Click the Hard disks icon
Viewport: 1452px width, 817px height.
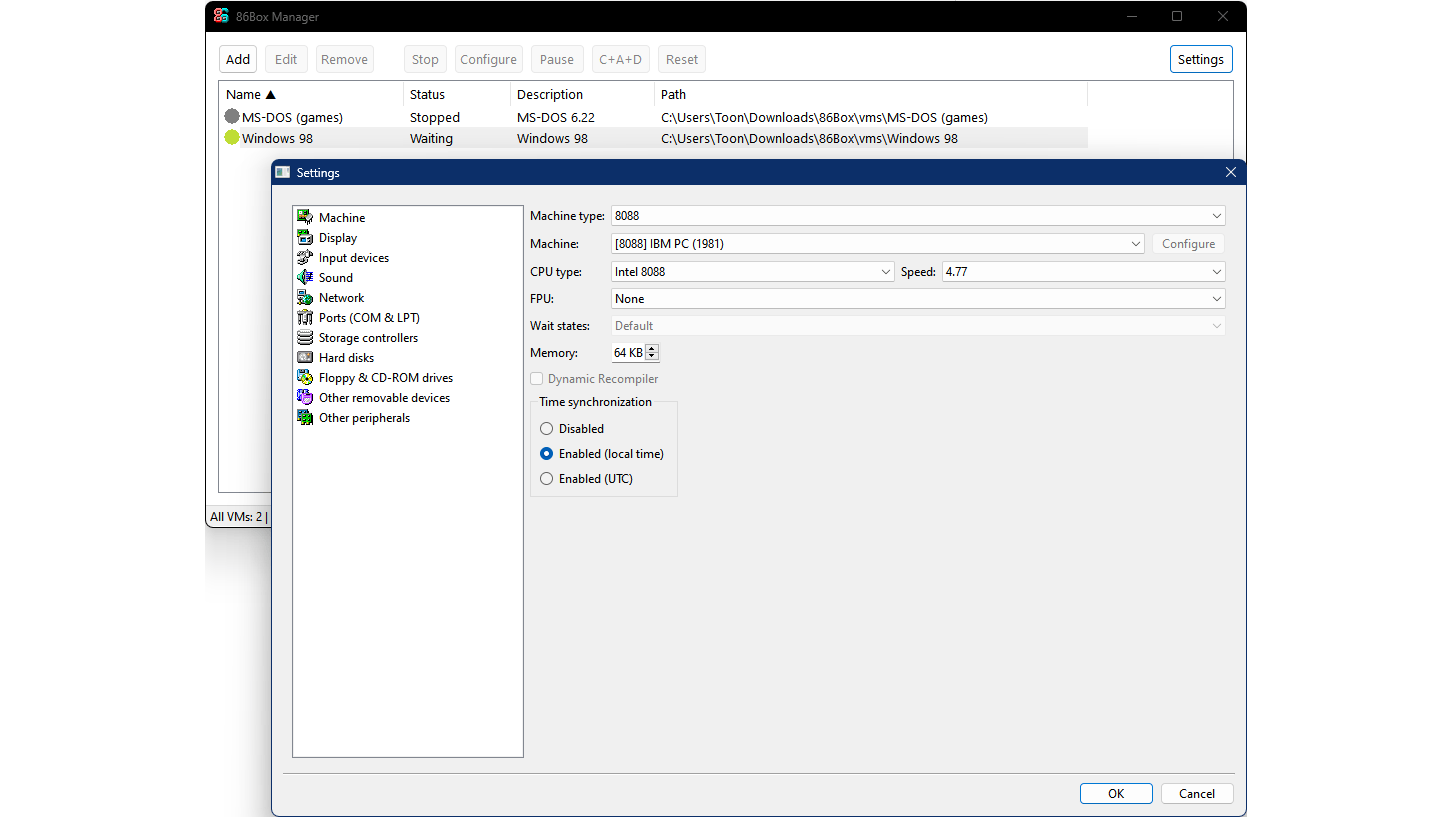click(x=305, y=357)
